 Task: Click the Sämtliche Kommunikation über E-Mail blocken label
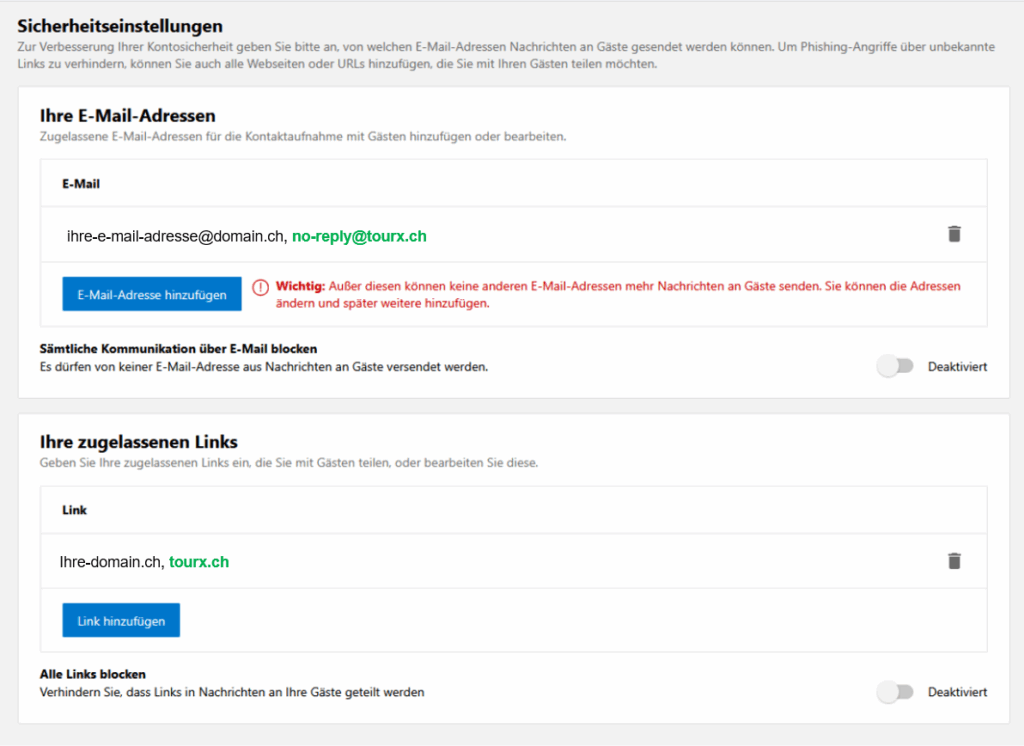[178, 349]
